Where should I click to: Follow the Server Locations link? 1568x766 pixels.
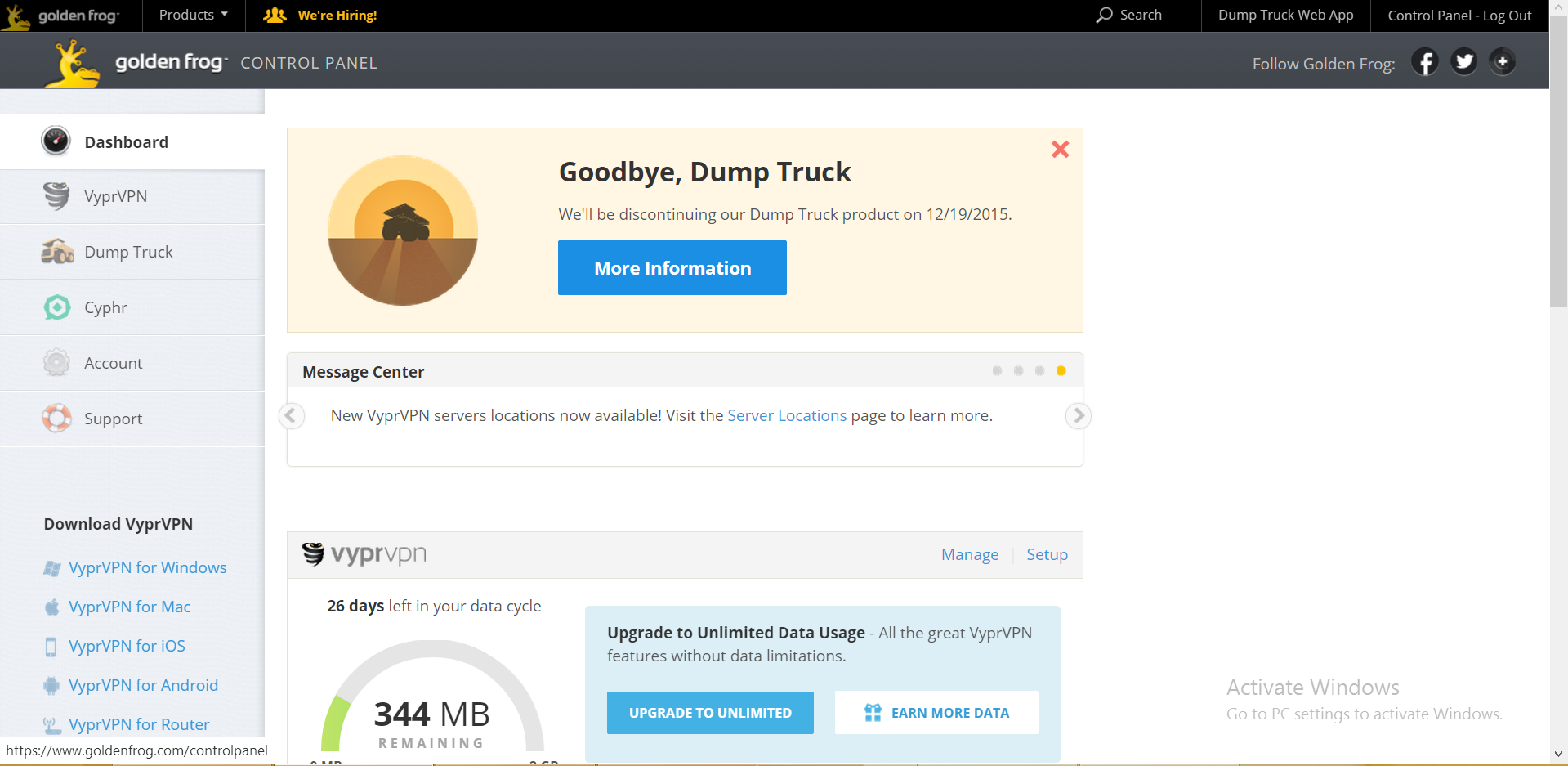(787, 415)
